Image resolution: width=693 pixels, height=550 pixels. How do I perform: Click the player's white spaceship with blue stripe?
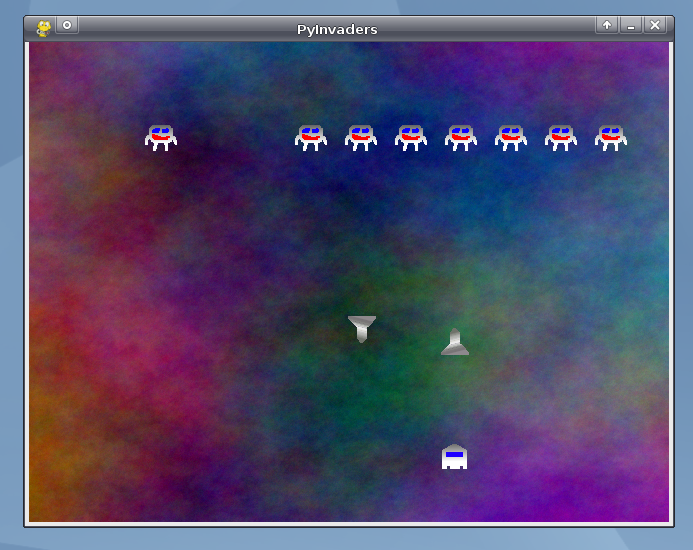click(454, 457)
